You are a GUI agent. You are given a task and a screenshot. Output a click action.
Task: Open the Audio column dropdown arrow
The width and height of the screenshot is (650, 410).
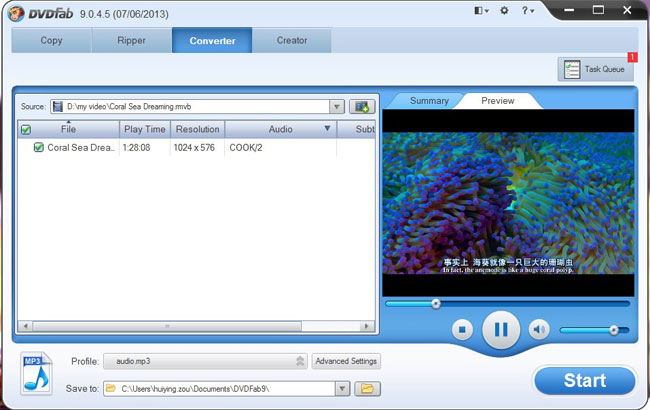(327, 129)
